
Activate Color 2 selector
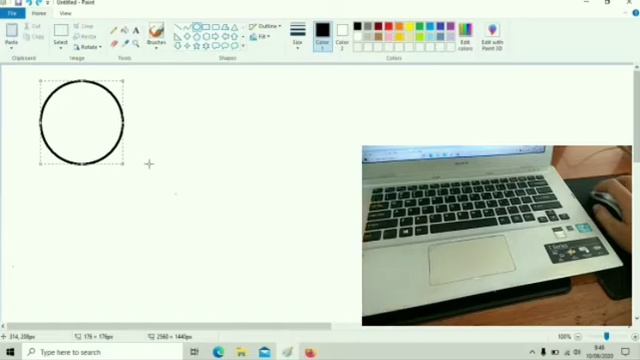click(342, 36)
